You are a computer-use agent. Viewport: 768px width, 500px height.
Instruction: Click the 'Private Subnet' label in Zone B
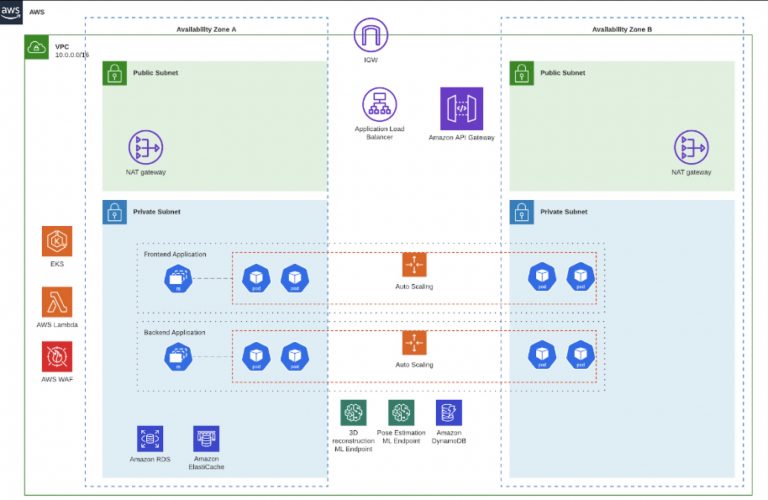(x=564, y=212)
